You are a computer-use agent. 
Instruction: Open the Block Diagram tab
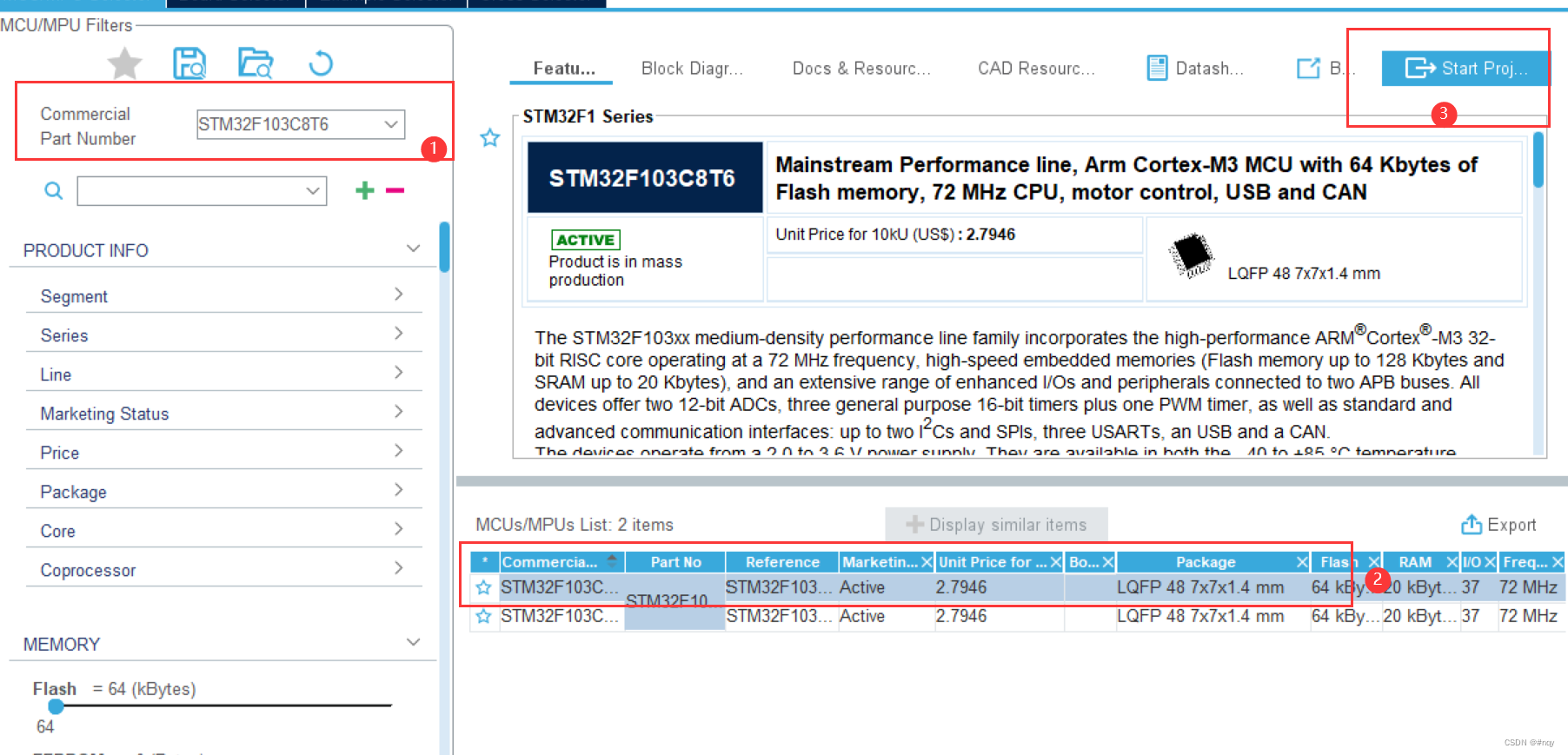(x=692, y=69)
